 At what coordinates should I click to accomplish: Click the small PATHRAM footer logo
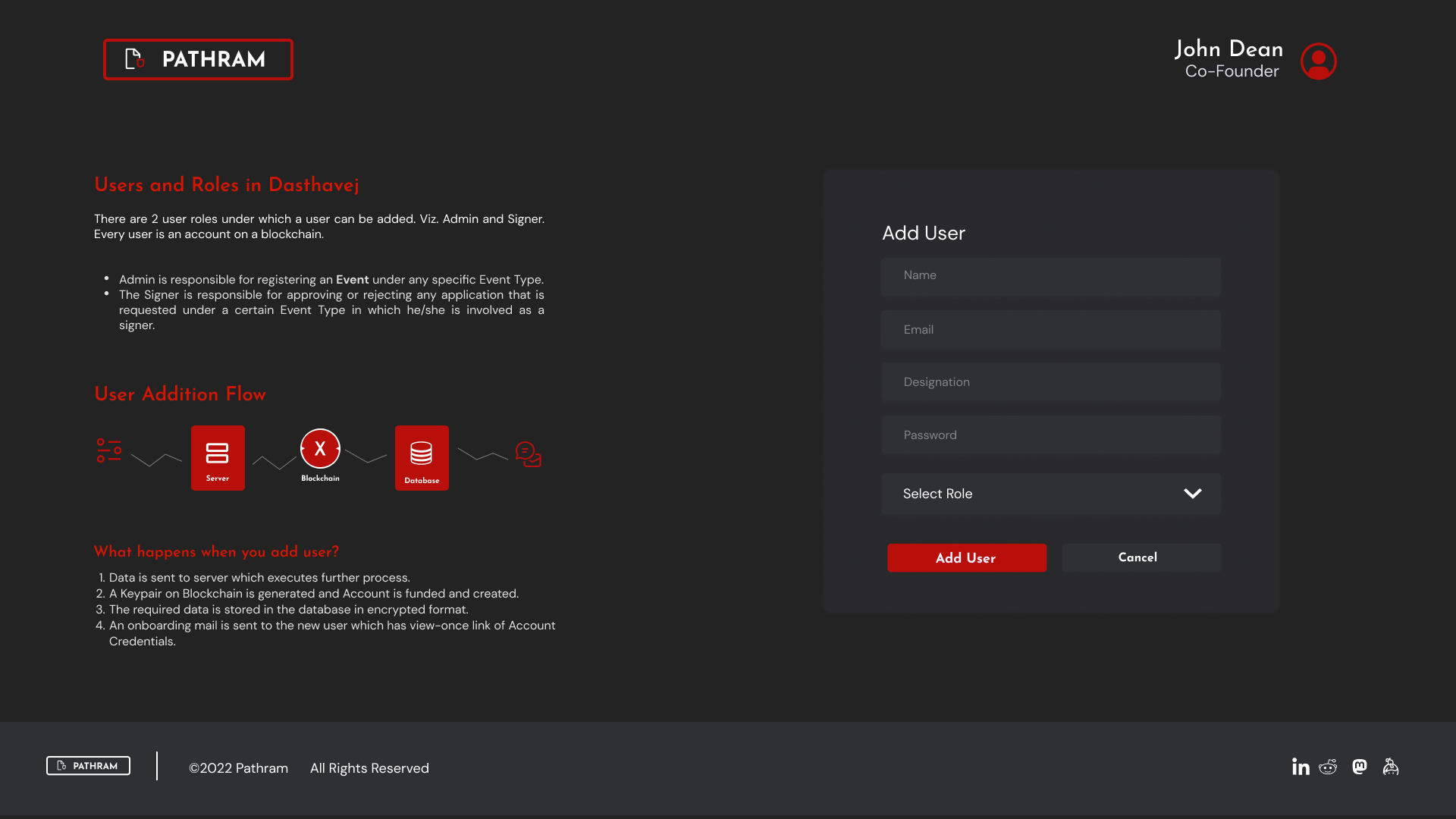(x=88, y=766)
